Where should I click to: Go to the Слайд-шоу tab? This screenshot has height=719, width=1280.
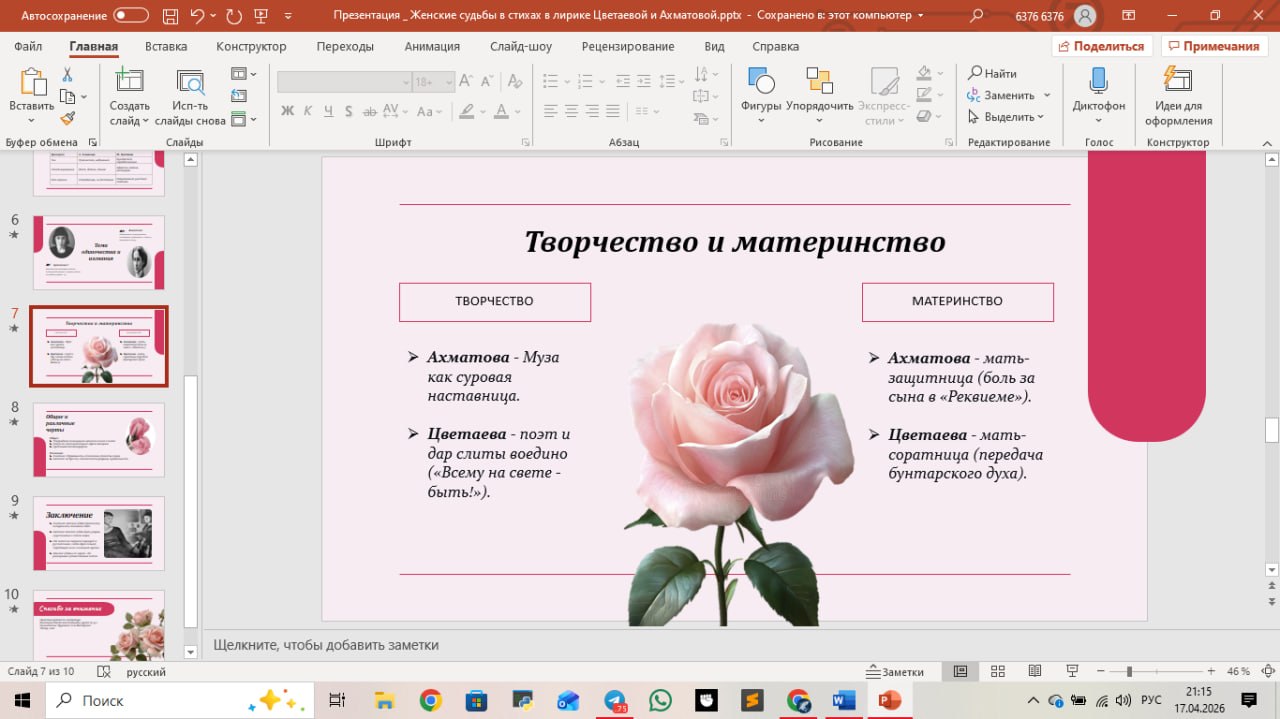pyautogui.click(x=521, y=46)
